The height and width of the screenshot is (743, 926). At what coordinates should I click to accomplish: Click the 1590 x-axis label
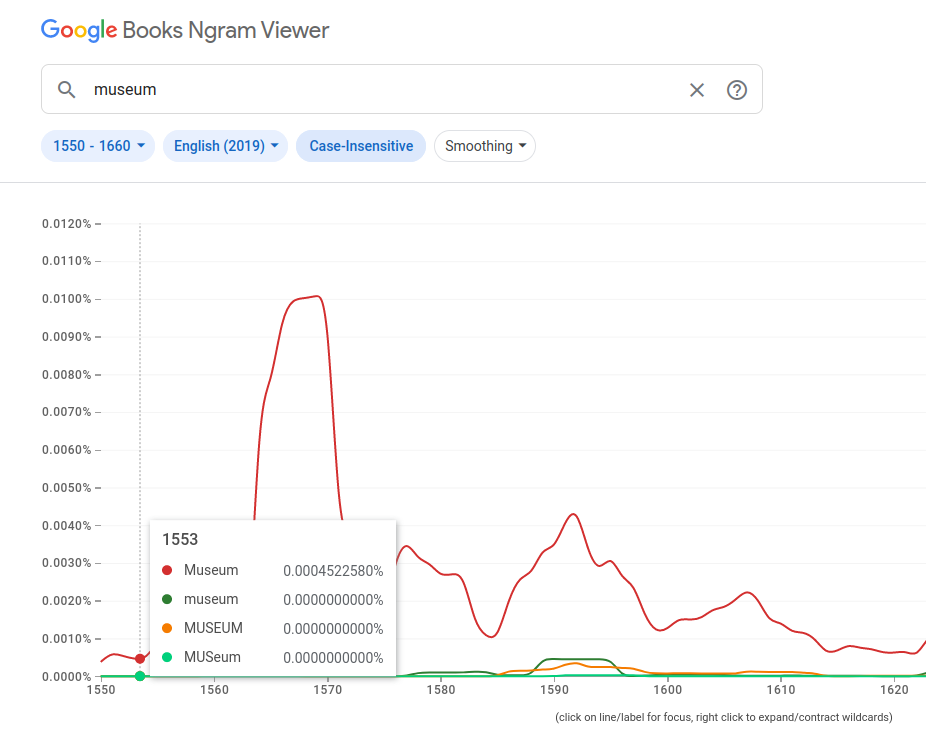pyautogui.click(x=555, y=690)
